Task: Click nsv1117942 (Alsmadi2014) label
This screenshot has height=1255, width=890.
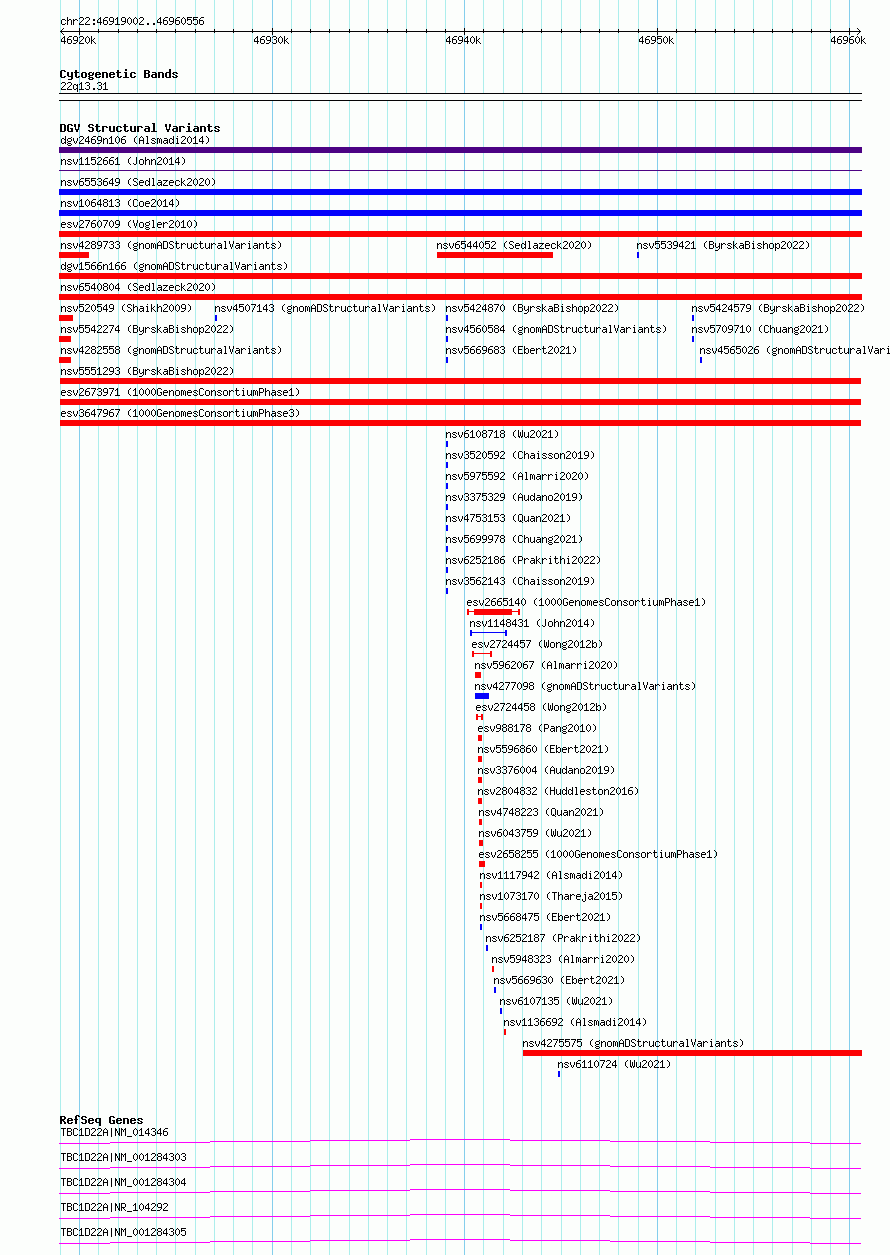Action: click(551, 876)
